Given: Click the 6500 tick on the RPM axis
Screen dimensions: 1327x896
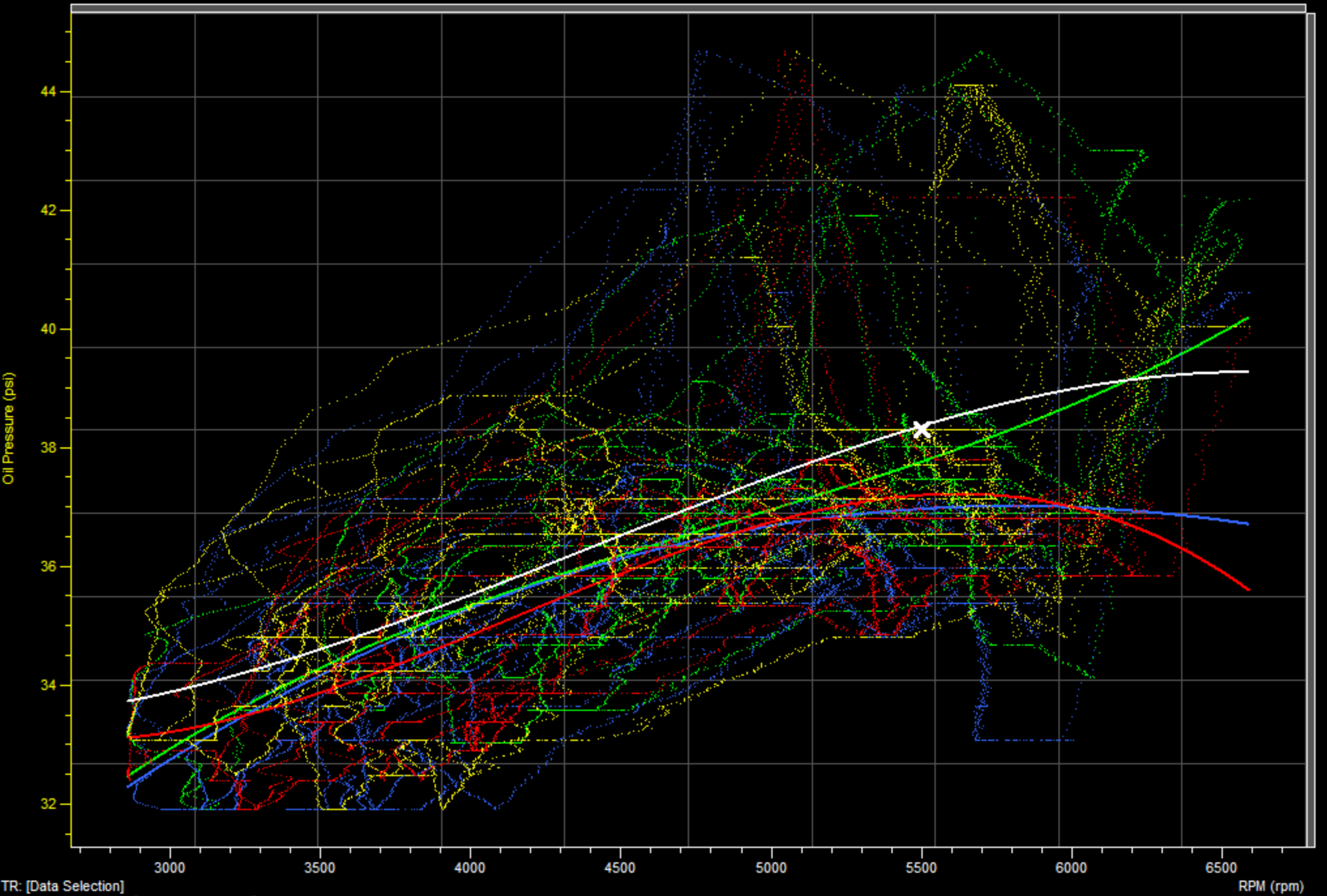Looking at the screenshot, I should click(1221, 867).
